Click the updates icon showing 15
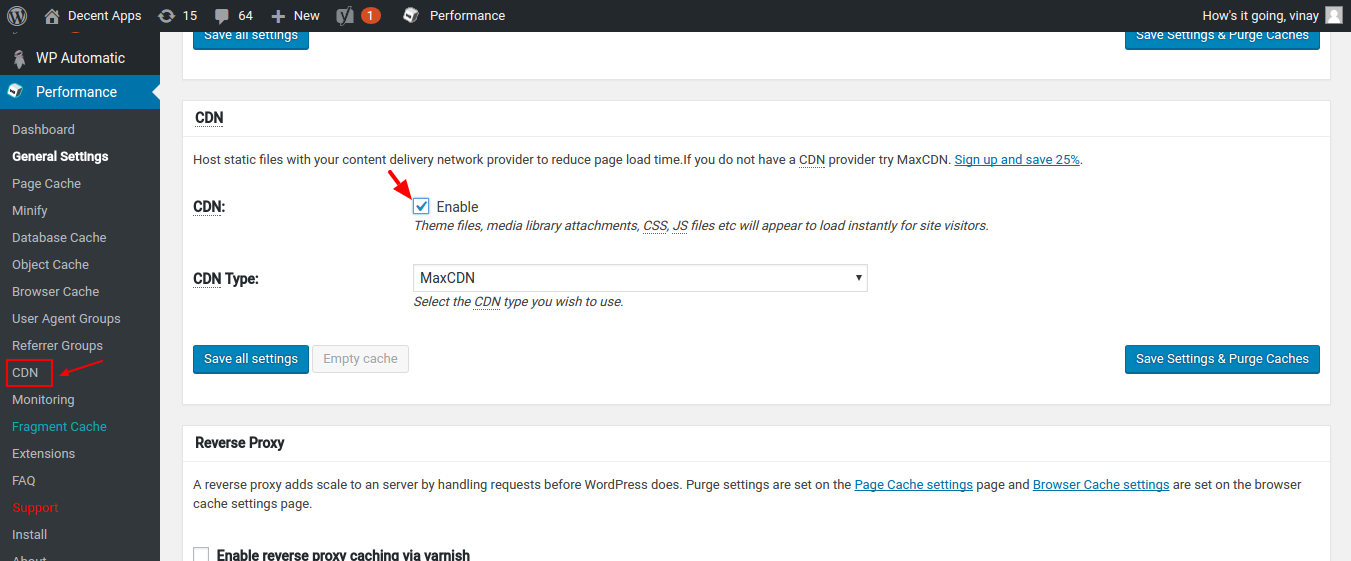Viewport: 1351px width, 561px height. coord(166,16)
